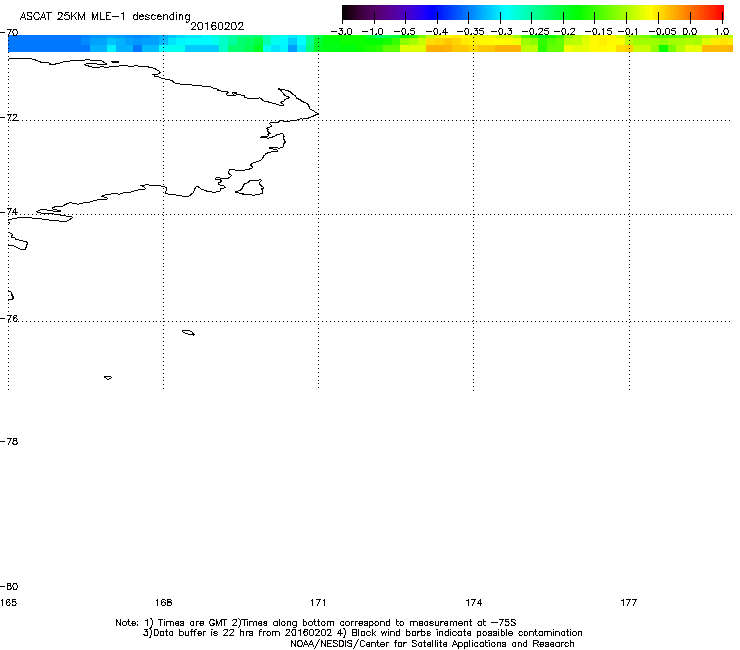Screen dimensions: 740x650
Task: Click the 0.0 colorbar label
Action: click(690, 32)
